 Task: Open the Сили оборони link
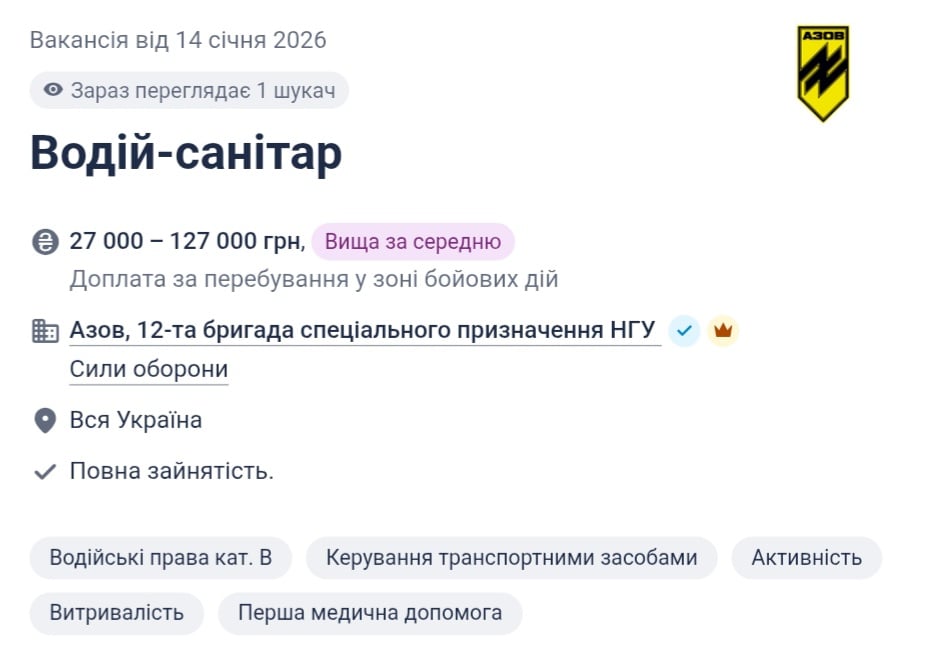point(148,368)
